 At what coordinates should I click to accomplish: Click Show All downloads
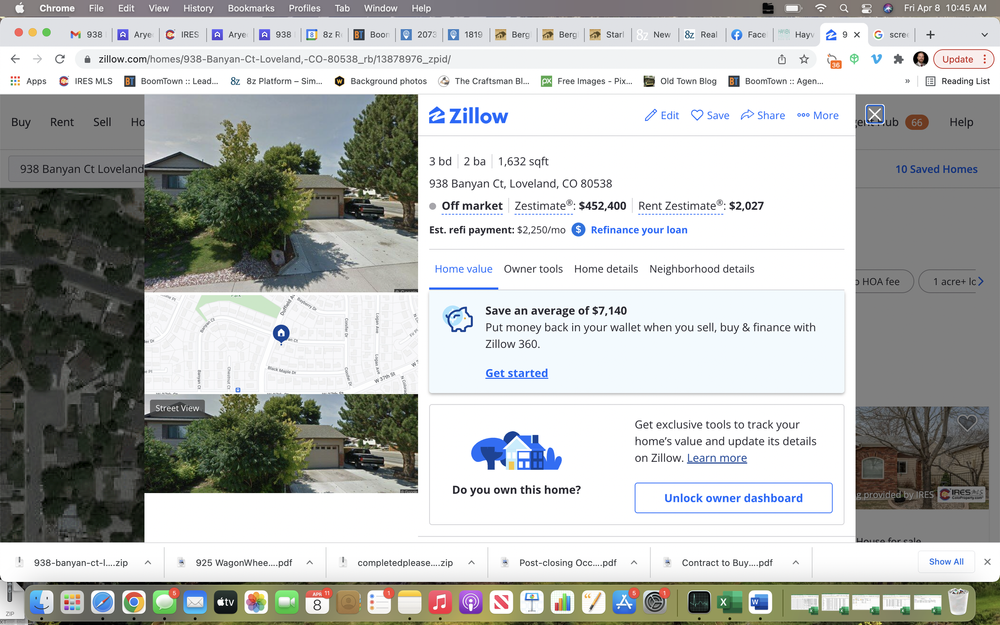tap(946, 562)
